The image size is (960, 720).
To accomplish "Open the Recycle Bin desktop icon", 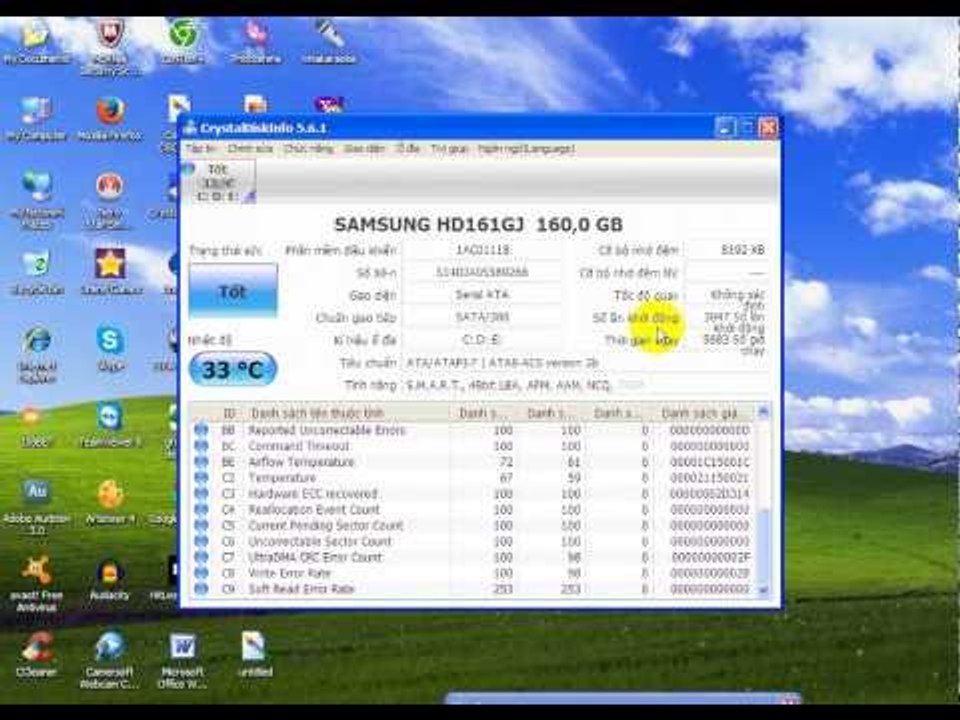I will tap(37, 272).
